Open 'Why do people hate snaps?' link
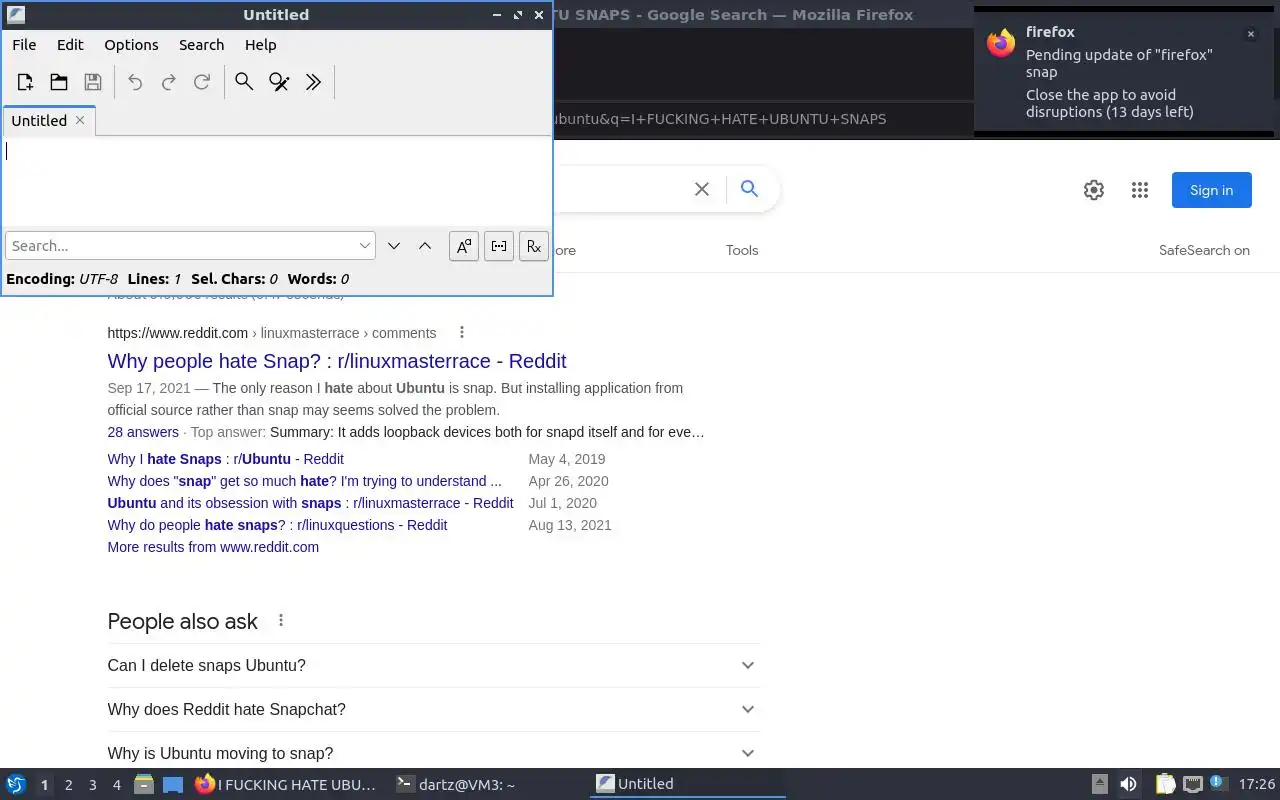This screenshot has height=800, width=1280. [277, 525]
